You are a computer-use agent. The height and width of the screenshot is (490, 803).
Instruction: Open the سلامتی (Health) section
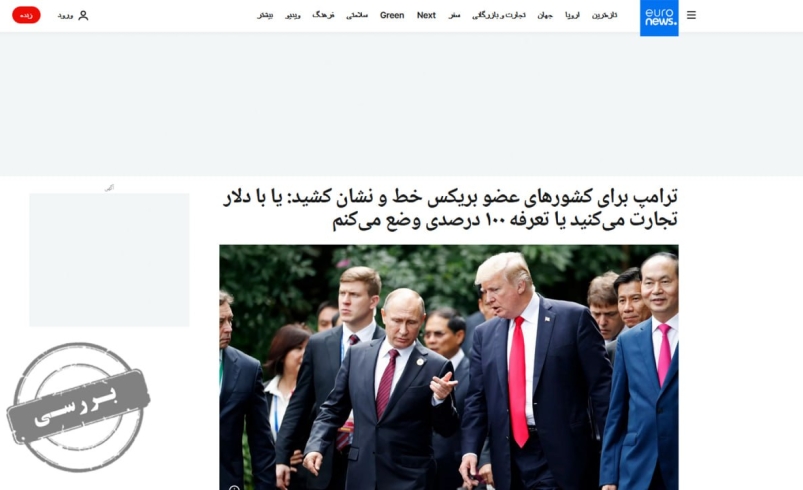point(357,15)
